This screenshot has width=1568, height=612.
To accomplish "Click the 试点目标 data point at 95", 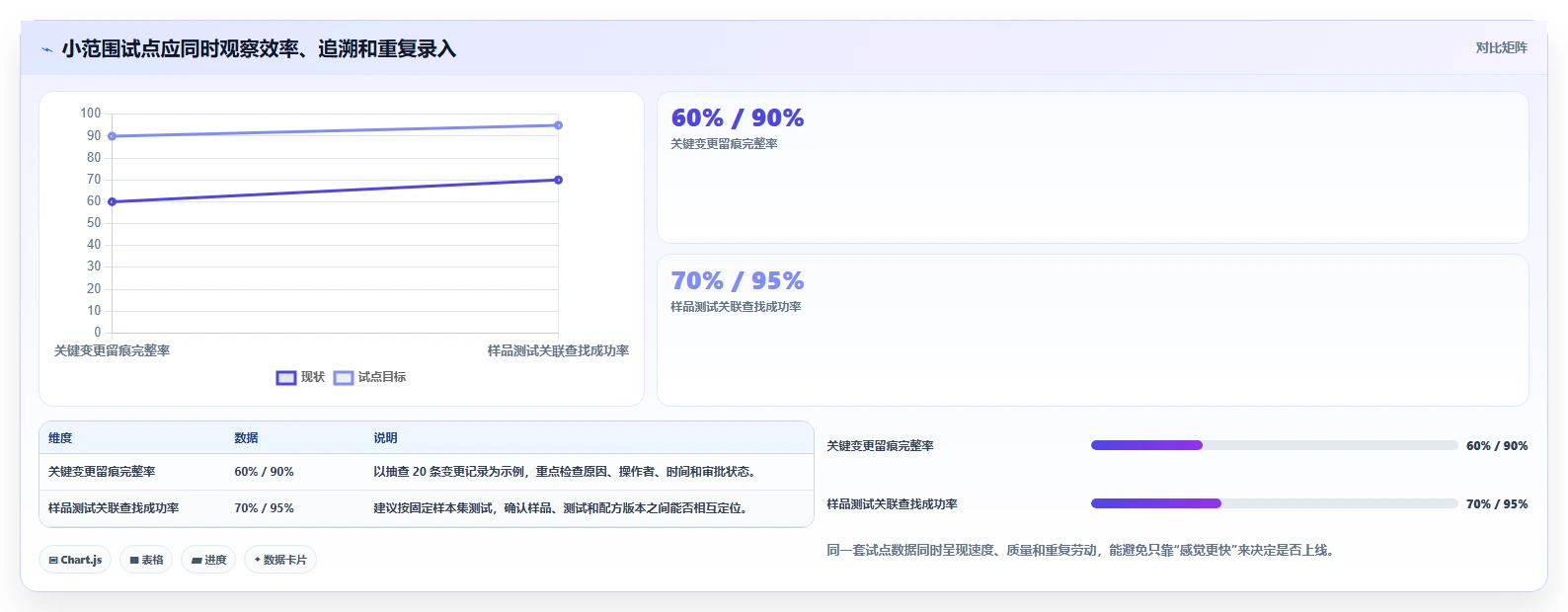I will pyautogui.click(x=558, y=125).
